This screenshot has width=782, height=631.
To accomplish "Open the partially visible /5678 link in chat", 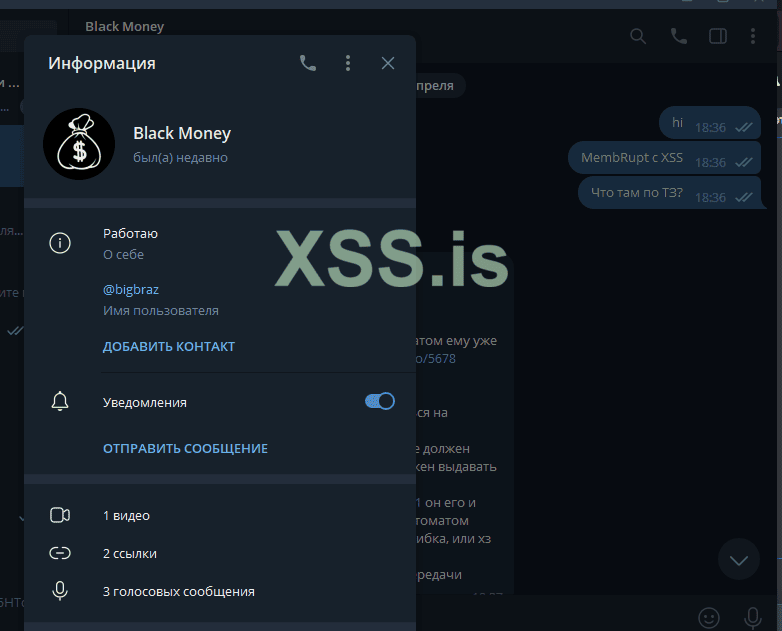I will (436, 359).
